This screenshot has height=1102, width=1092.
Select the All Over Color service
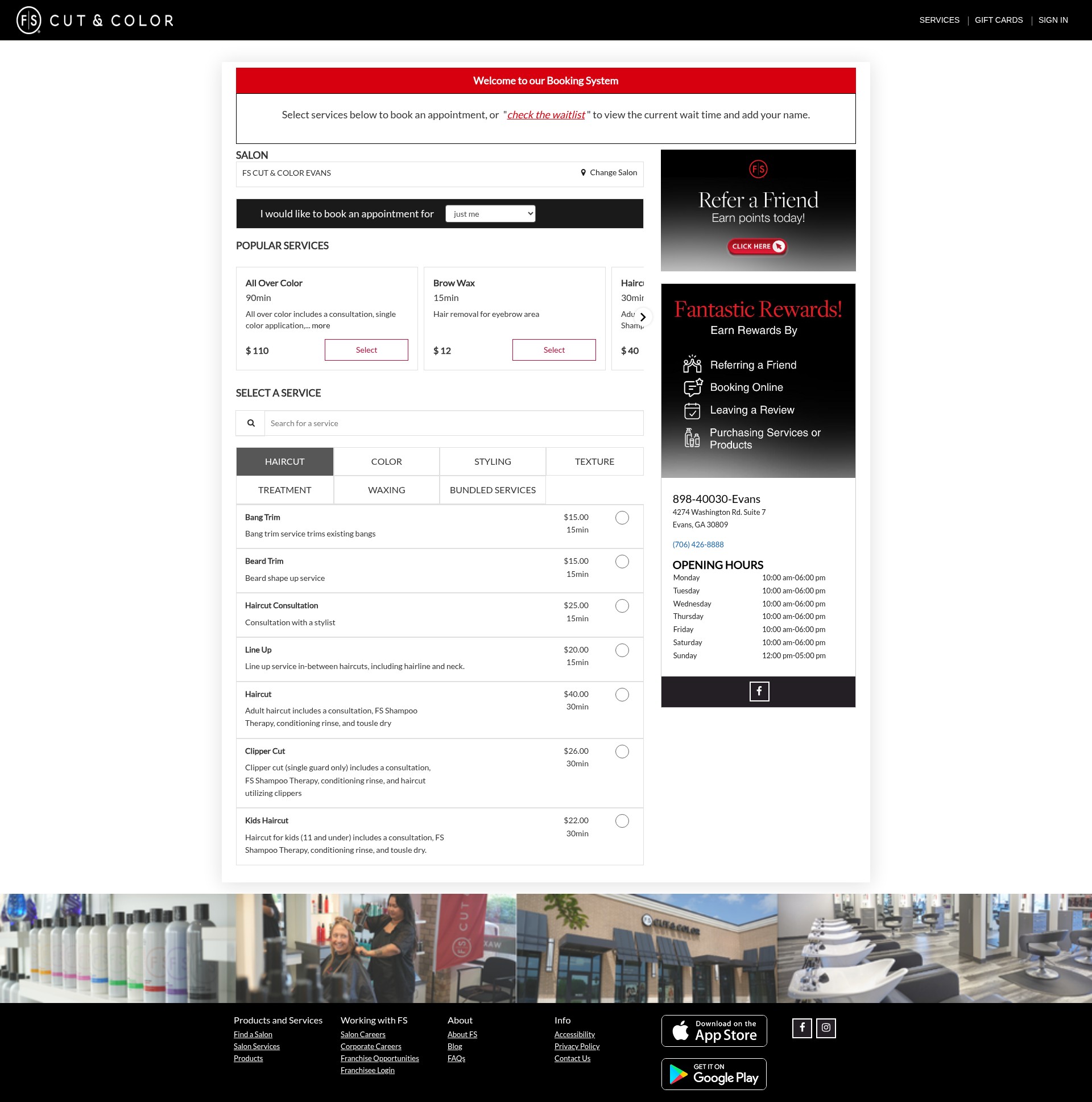click(x=367, y=350)
